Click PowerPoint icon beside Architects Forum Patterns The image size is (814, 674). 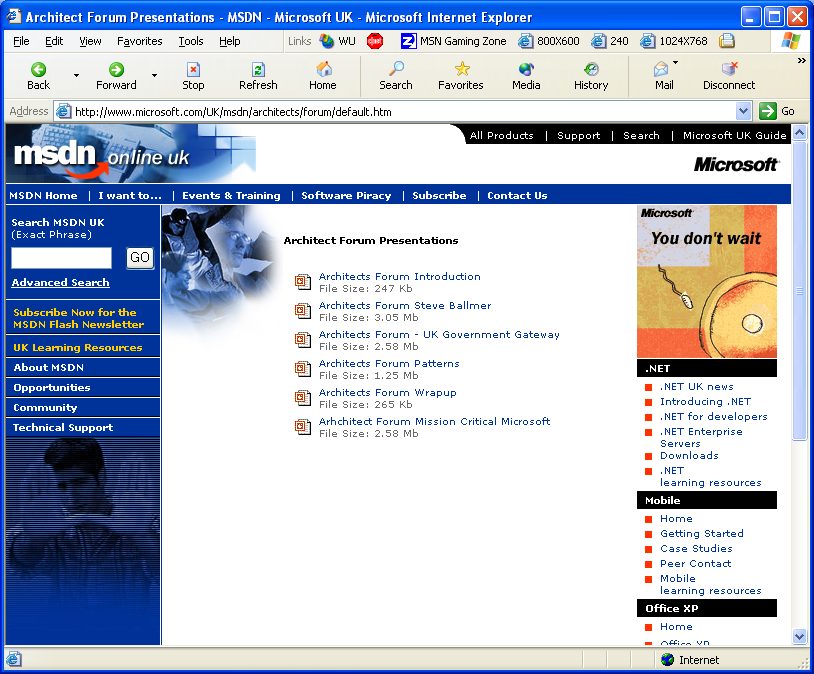tap(303, 369)
